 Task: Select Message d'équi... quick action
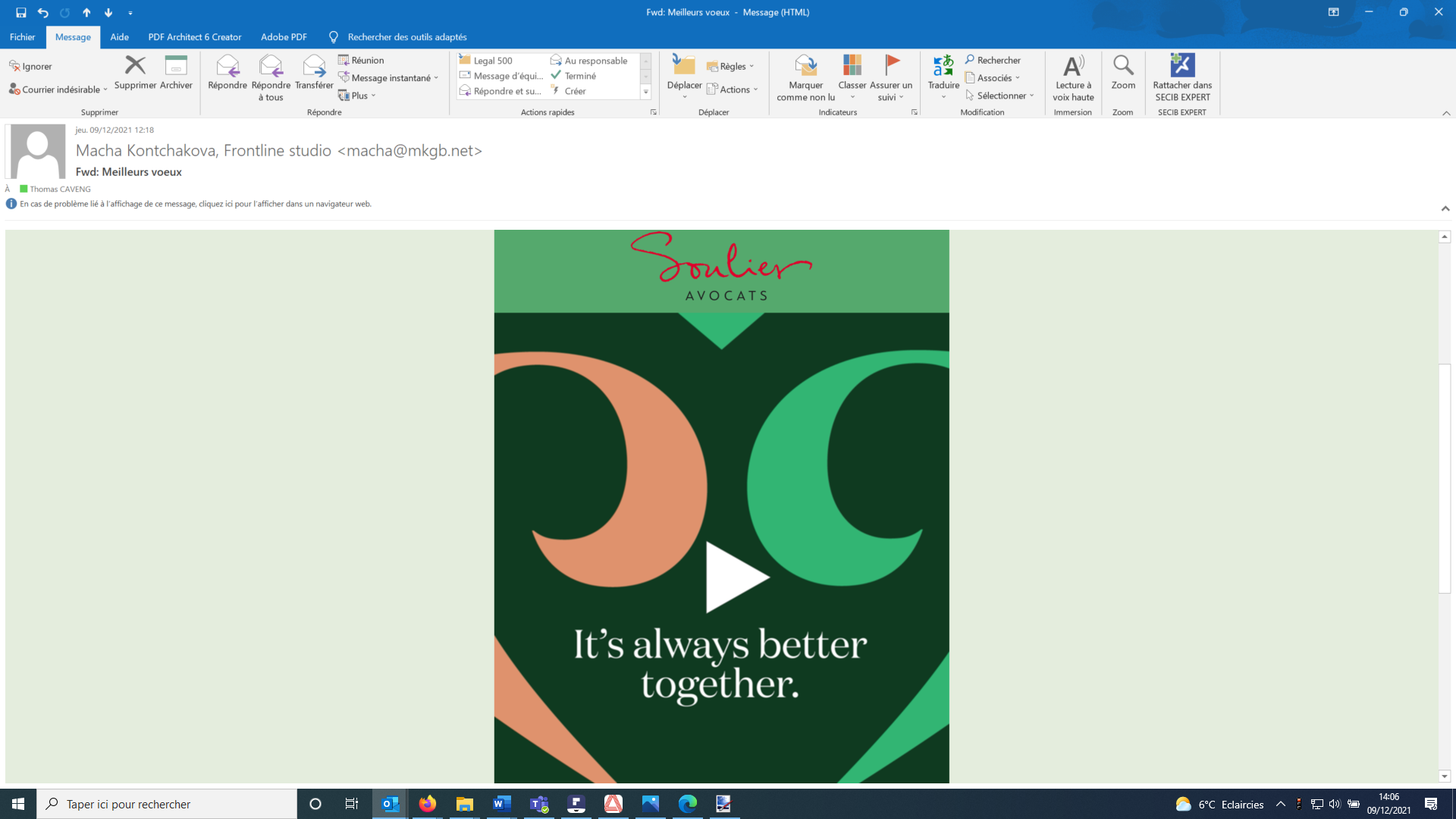click(500, 76)
